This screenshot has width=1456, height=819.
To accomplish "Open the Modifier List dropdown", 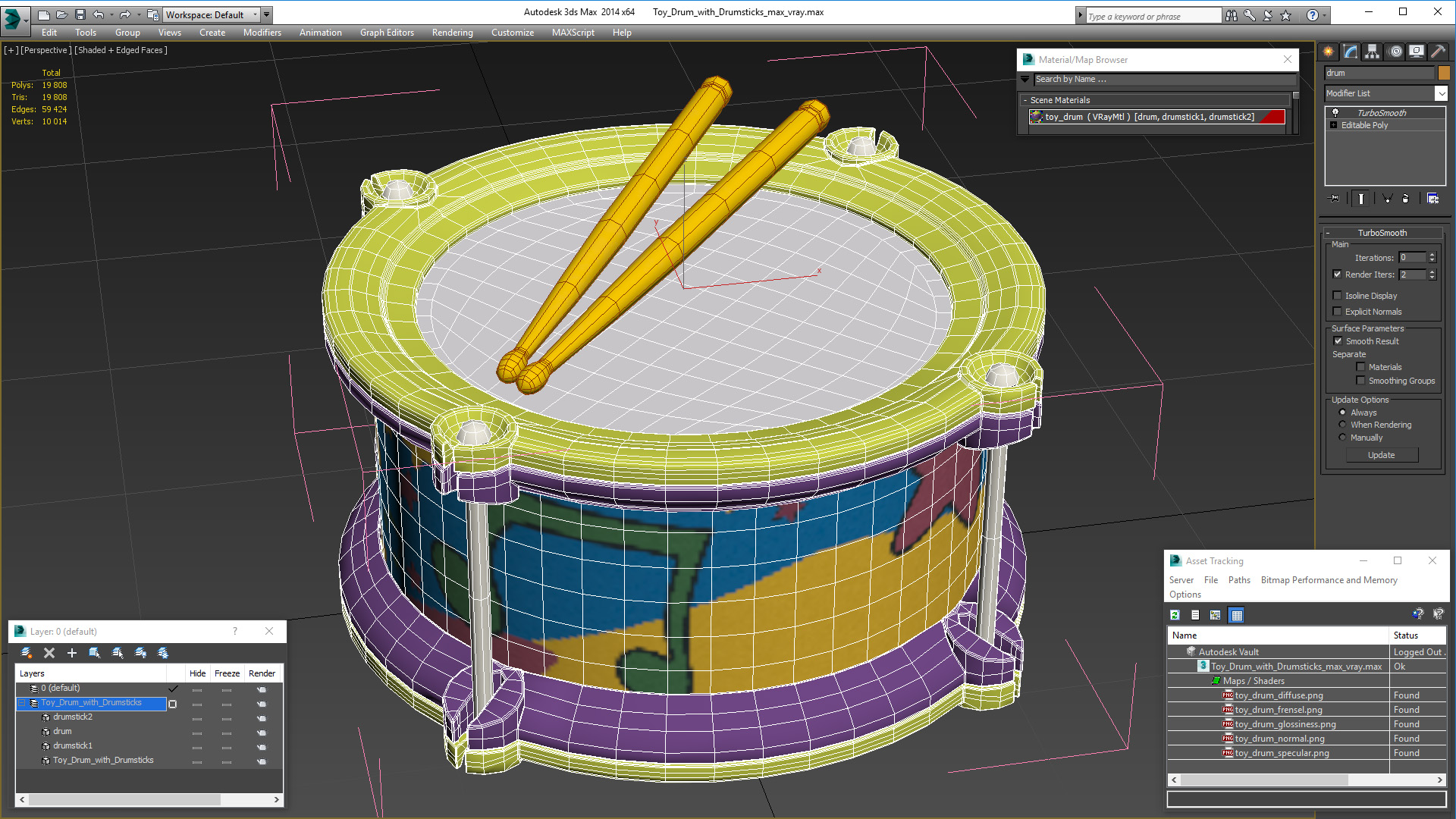I will click(1441, 93).
